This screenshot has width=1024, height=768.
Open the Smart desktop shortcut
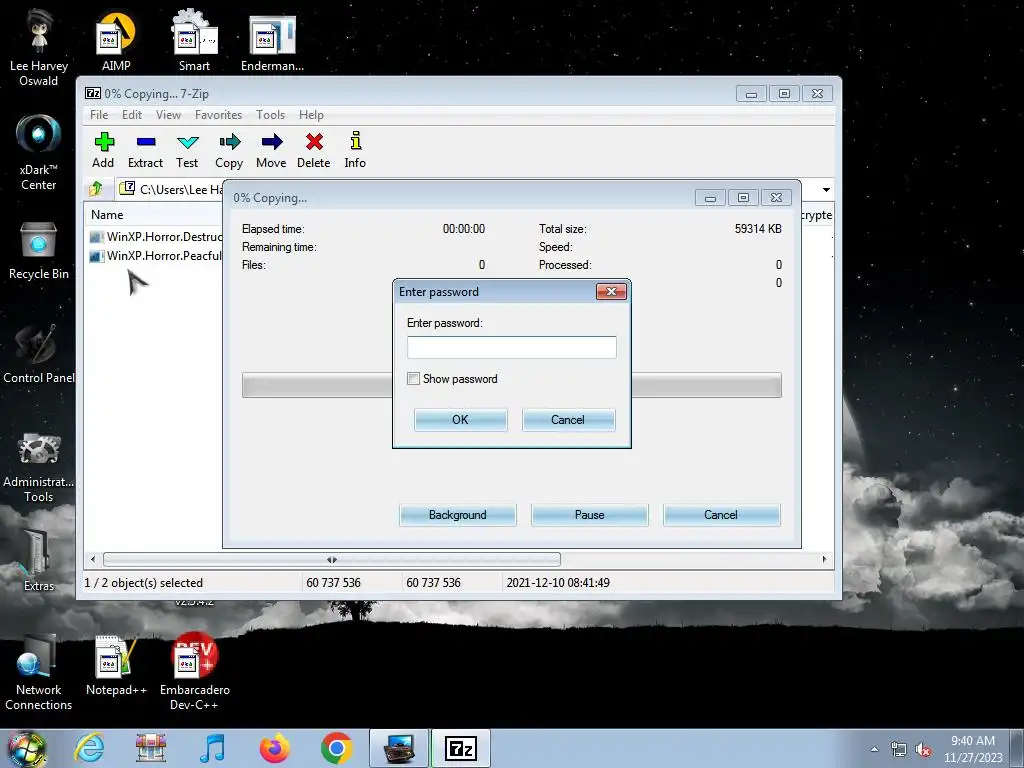tap(194, 40)
